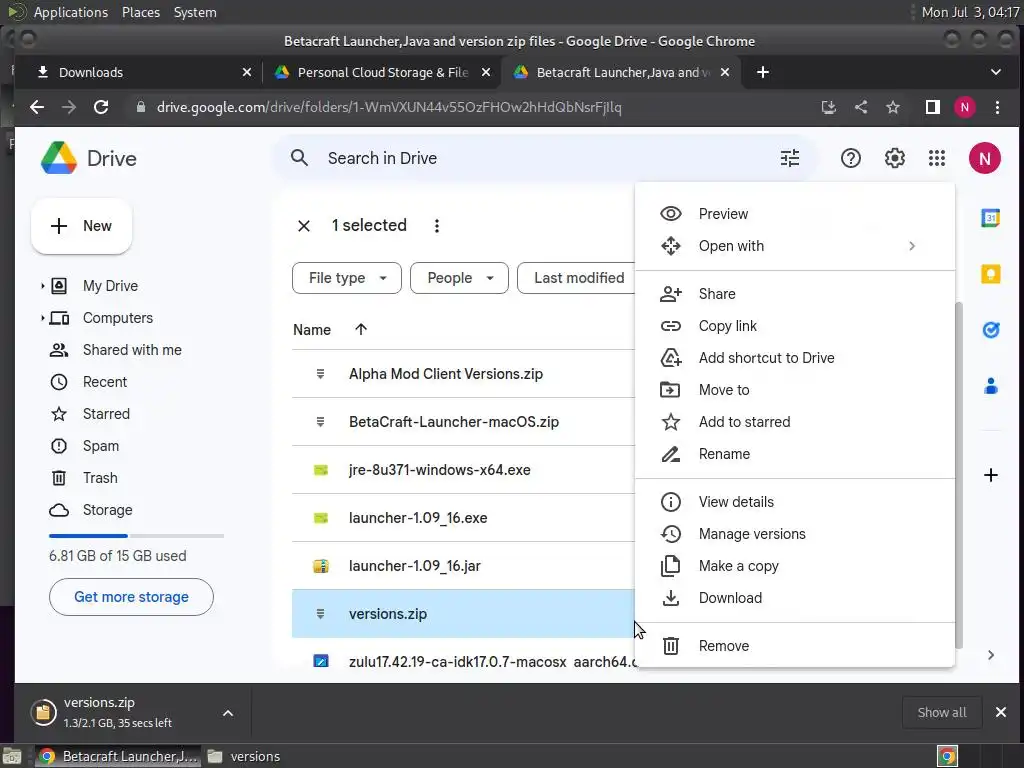Click the versions.zip row
This screenshot has height=768, width=1024.
463,614
